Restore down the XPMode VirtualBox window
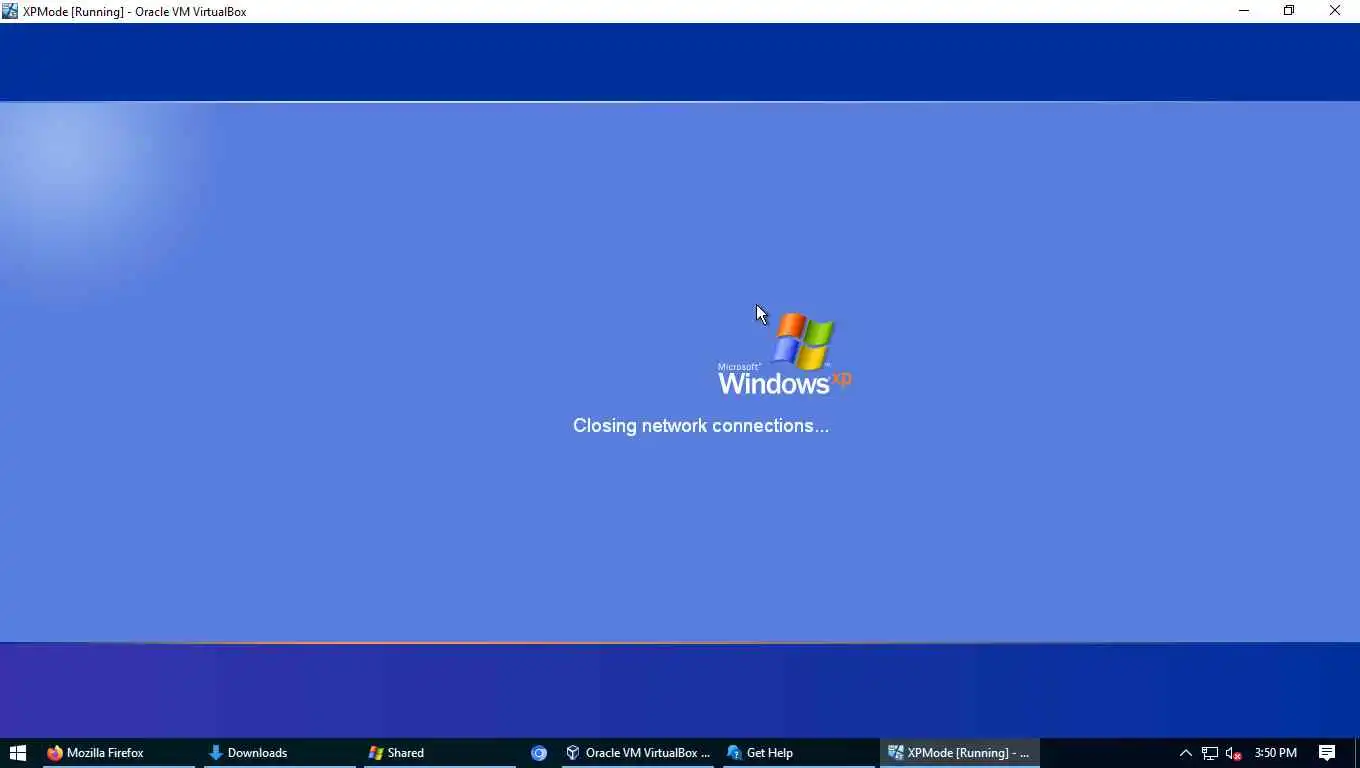This screenshot has height=768, width=1360. pos(1289,11)
